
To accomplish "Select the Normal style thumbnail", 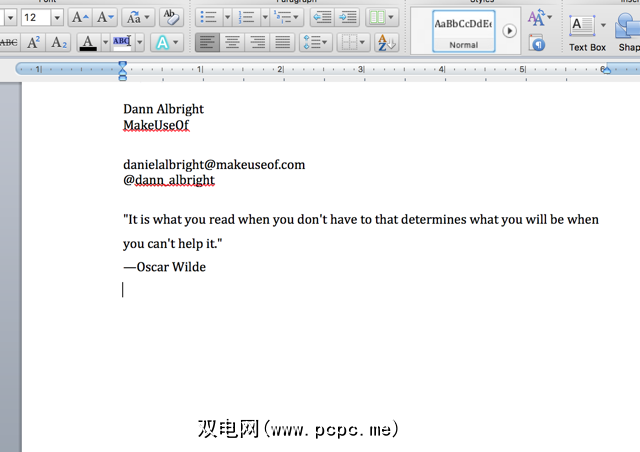I will pyautogui.click(x=464, y=31).
